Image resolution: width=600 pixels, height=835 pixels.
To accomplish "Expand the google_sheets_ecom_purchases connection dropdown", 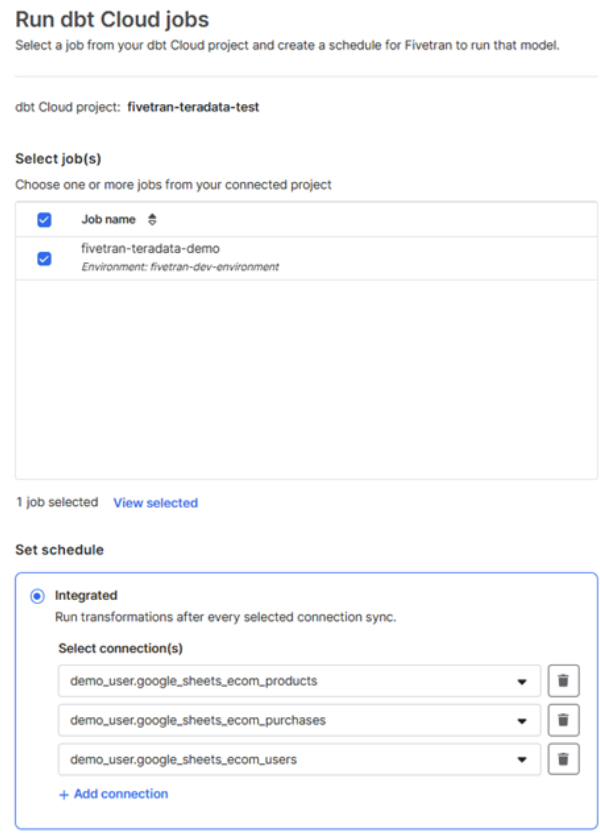I will pyautogui.click(x=521, y=720).
